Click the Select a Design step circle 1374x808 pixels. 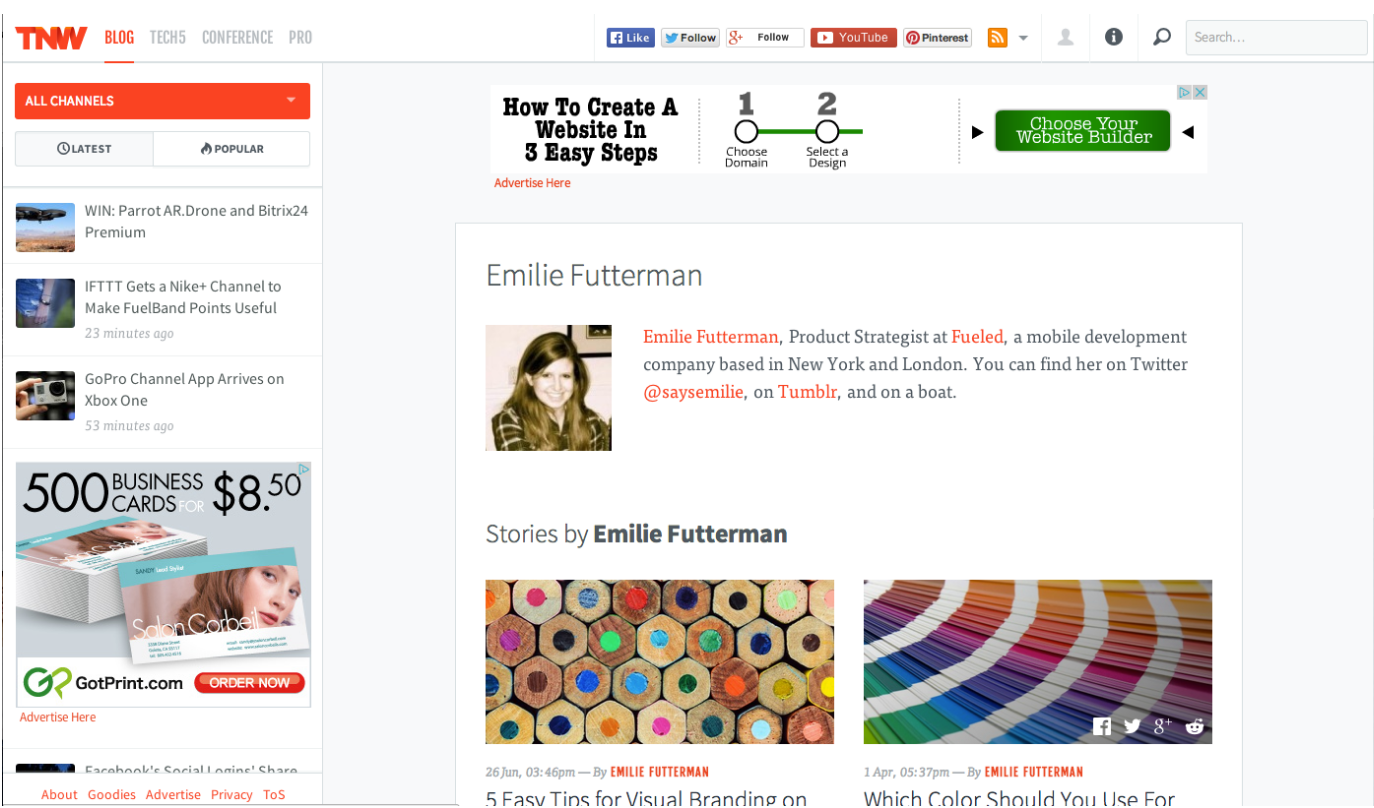[827, 131]
